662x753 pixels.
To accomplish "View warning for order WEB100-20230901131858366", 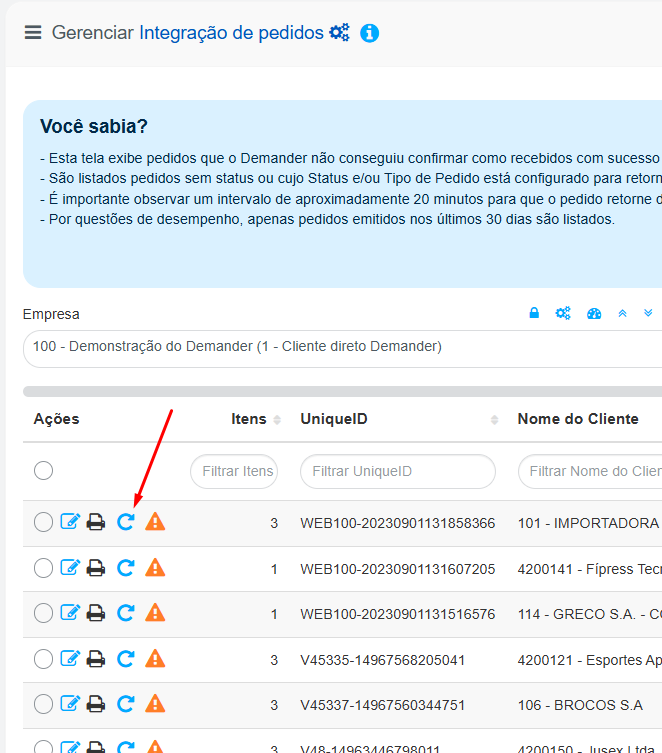I will click(x=155, y=522).
